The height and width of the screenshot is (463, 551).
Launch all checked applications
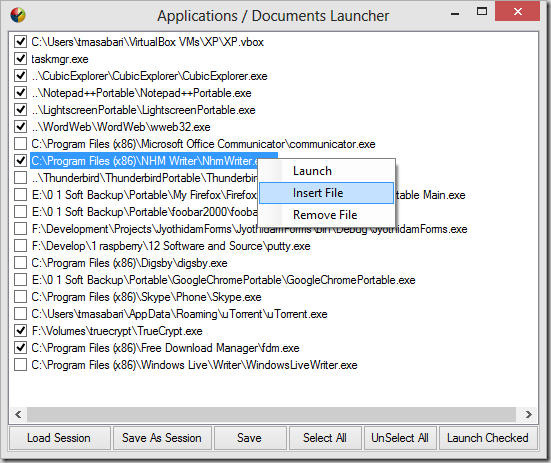pos(488,438)
